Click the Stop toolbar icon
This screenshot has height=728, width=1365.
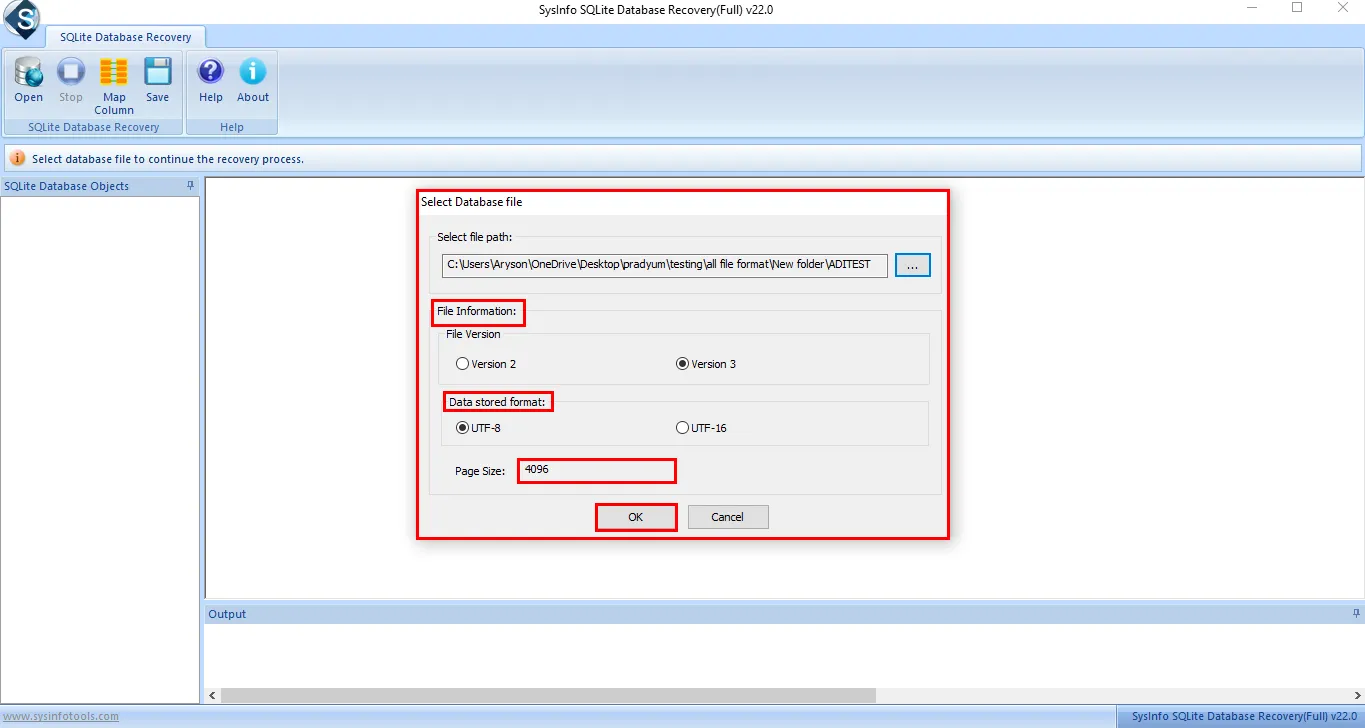(70, 80)
